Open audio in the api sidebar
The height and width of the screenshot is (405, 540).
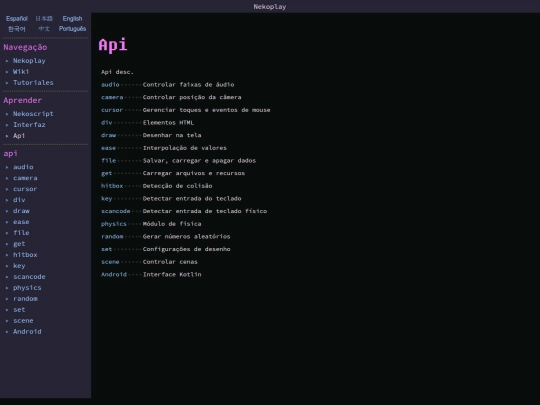coord(23,167)
